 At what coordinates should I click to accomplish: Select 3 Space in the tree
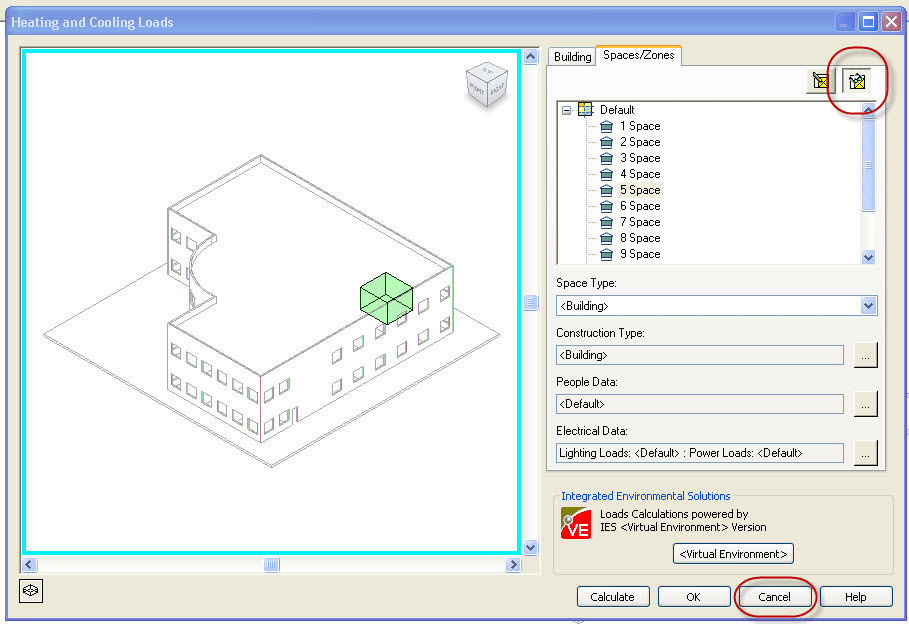click(x=640, y=158)
